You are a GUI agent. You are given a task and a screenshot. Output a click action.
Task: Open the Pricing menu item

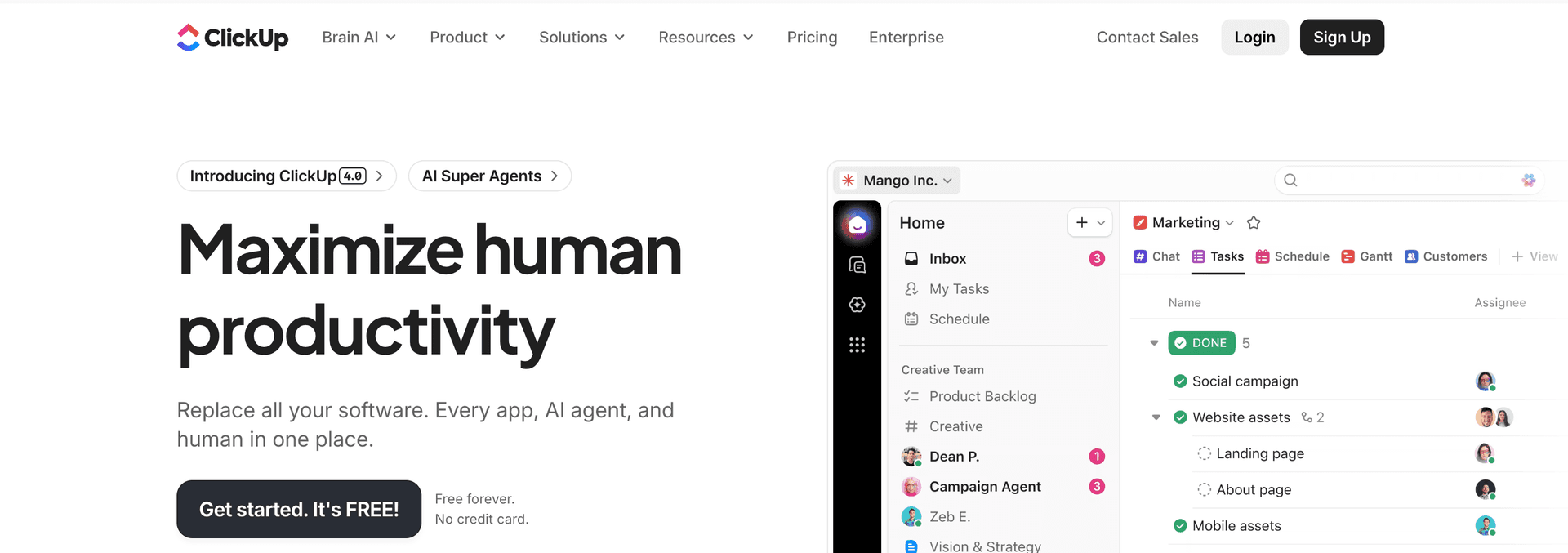coord(812,38)
